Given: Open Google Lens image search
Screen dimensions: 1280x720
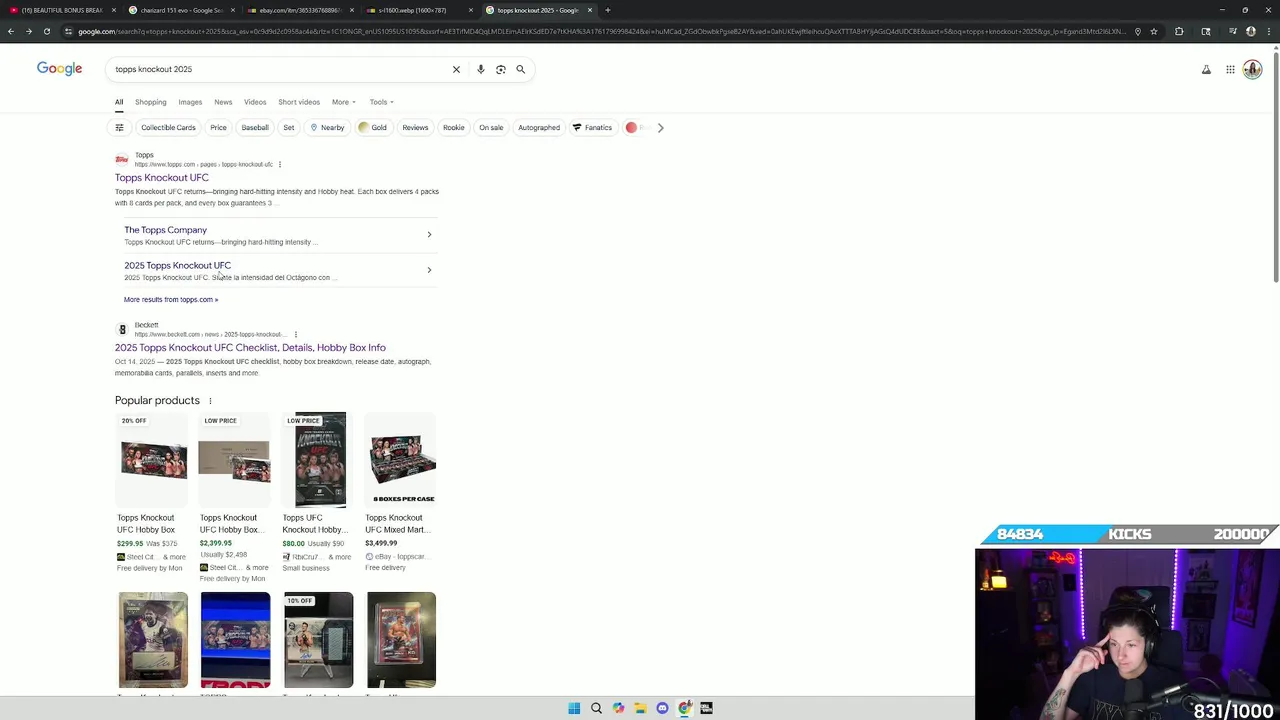Looking at the screenshot, I should click(x=501, y=69).
